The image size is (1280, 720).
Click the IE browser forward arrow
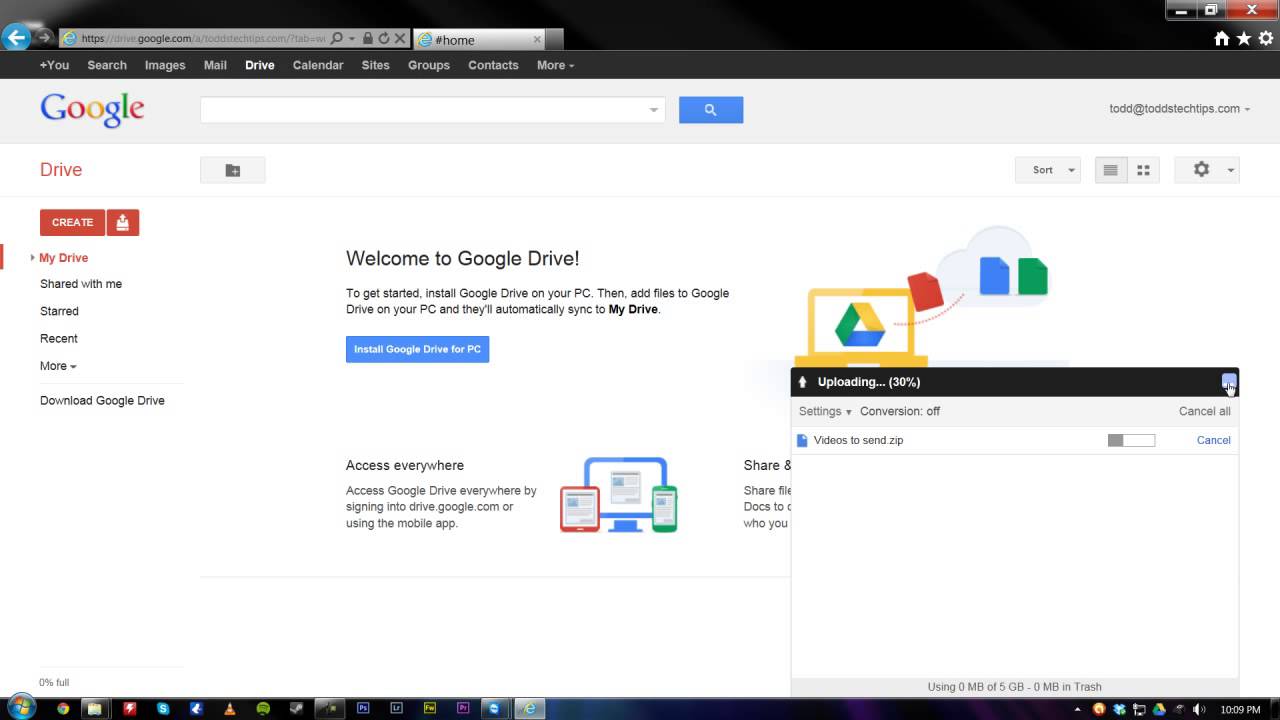click(x=44, y=38)
